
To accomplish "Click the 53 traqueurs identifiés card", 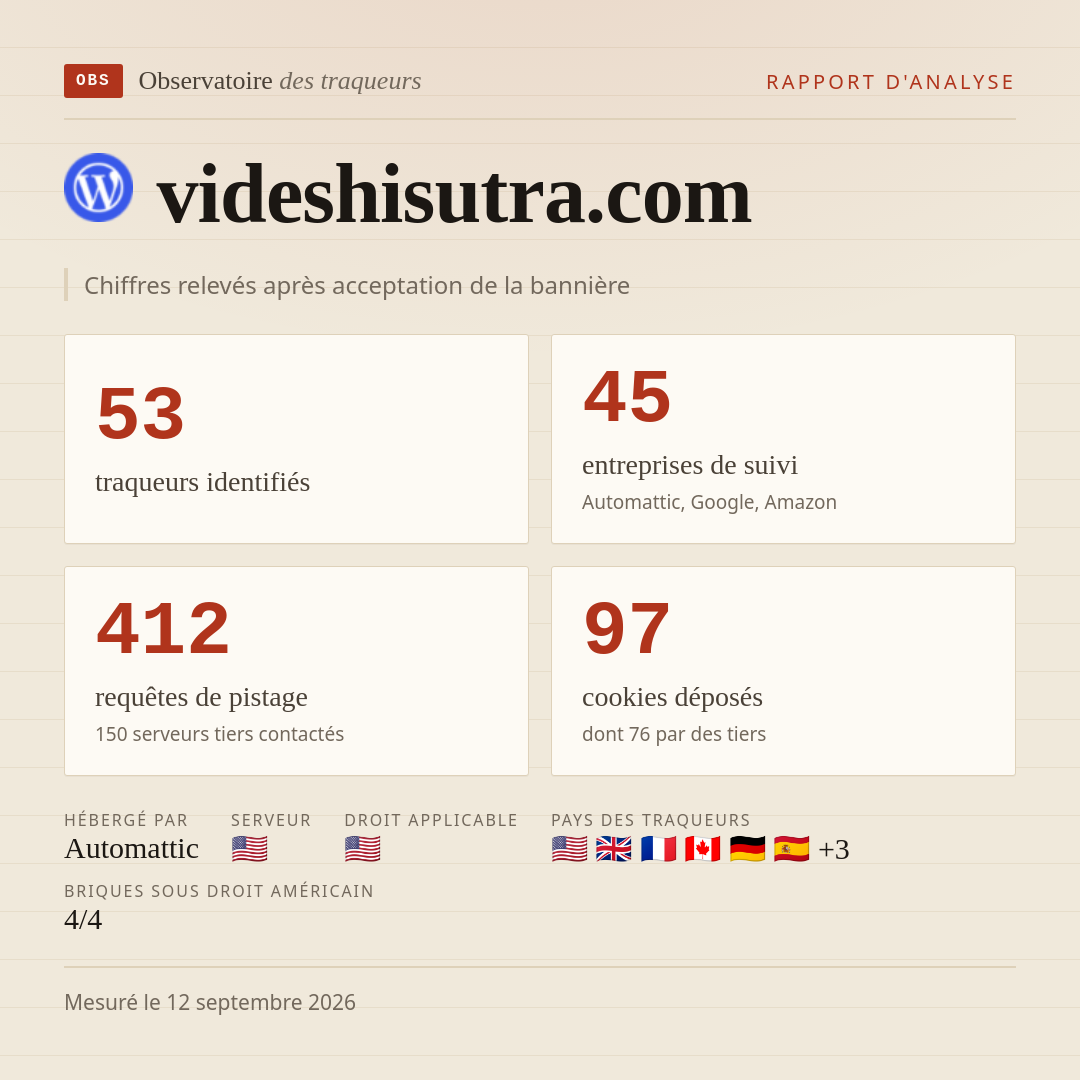I will coord(296,439).
